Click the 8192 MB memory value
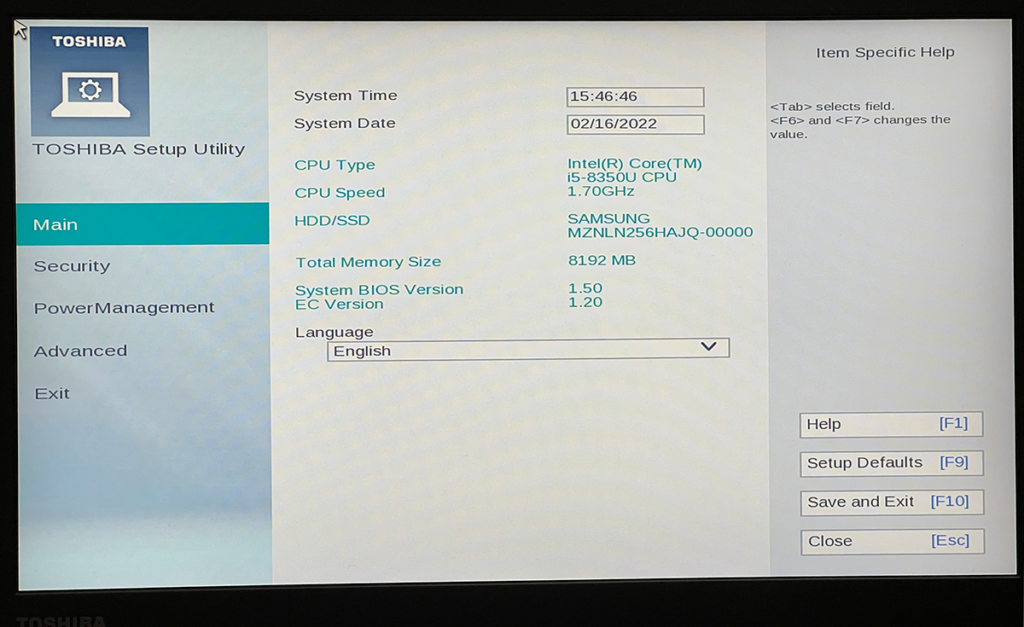 601,261
